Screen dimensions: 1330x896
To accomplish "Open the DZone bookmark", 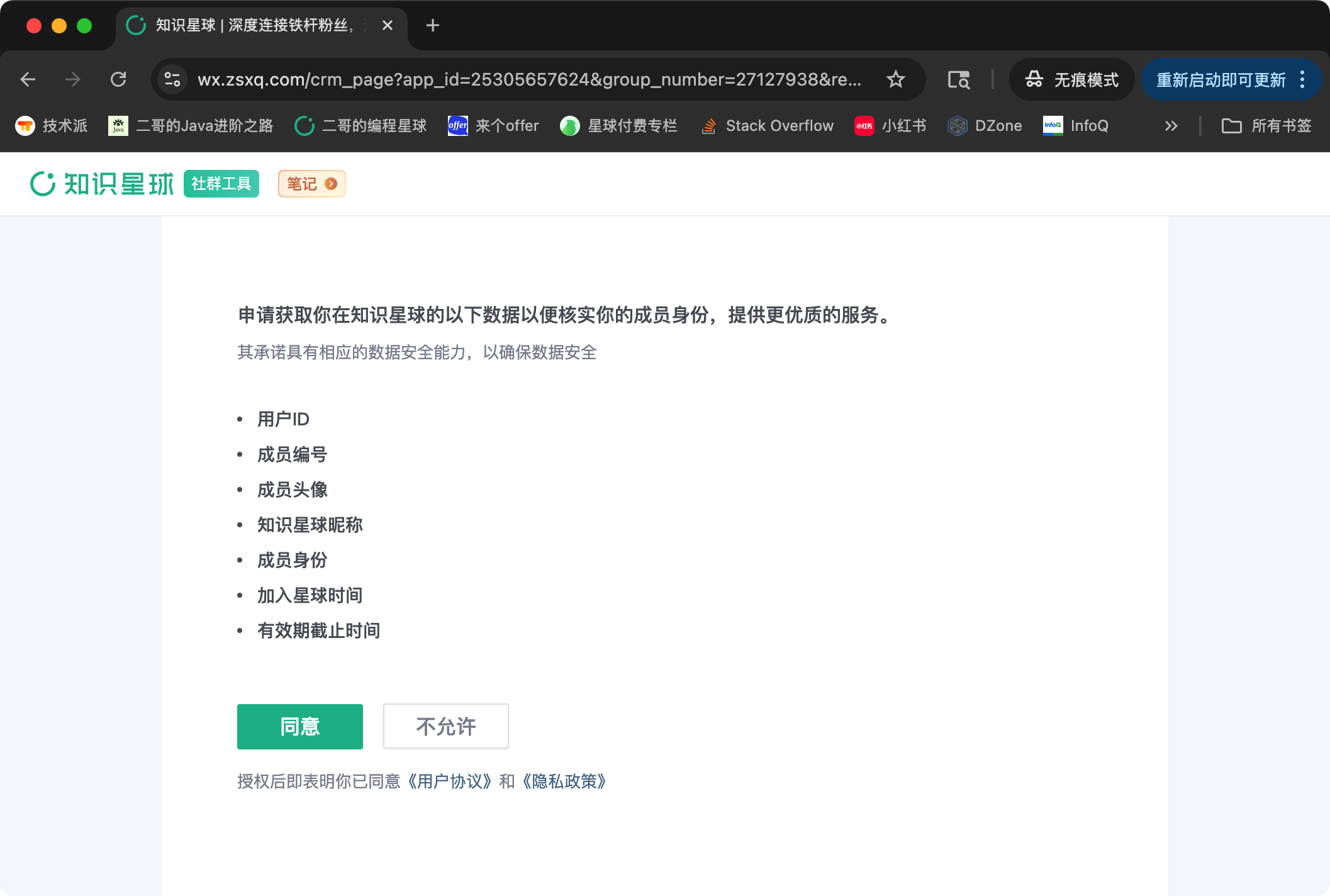I will point(985,125).
